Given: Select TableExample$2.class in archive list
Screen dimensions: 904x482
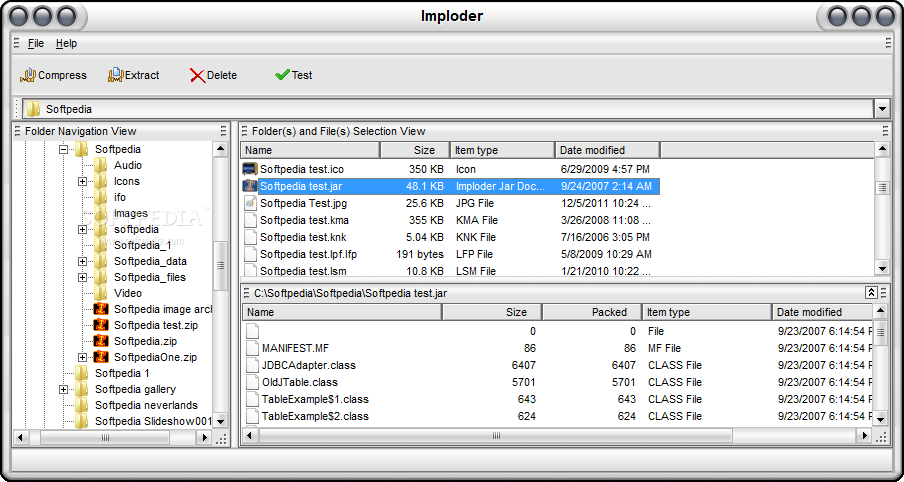Looking at the screenshot, I should (315, 416).
